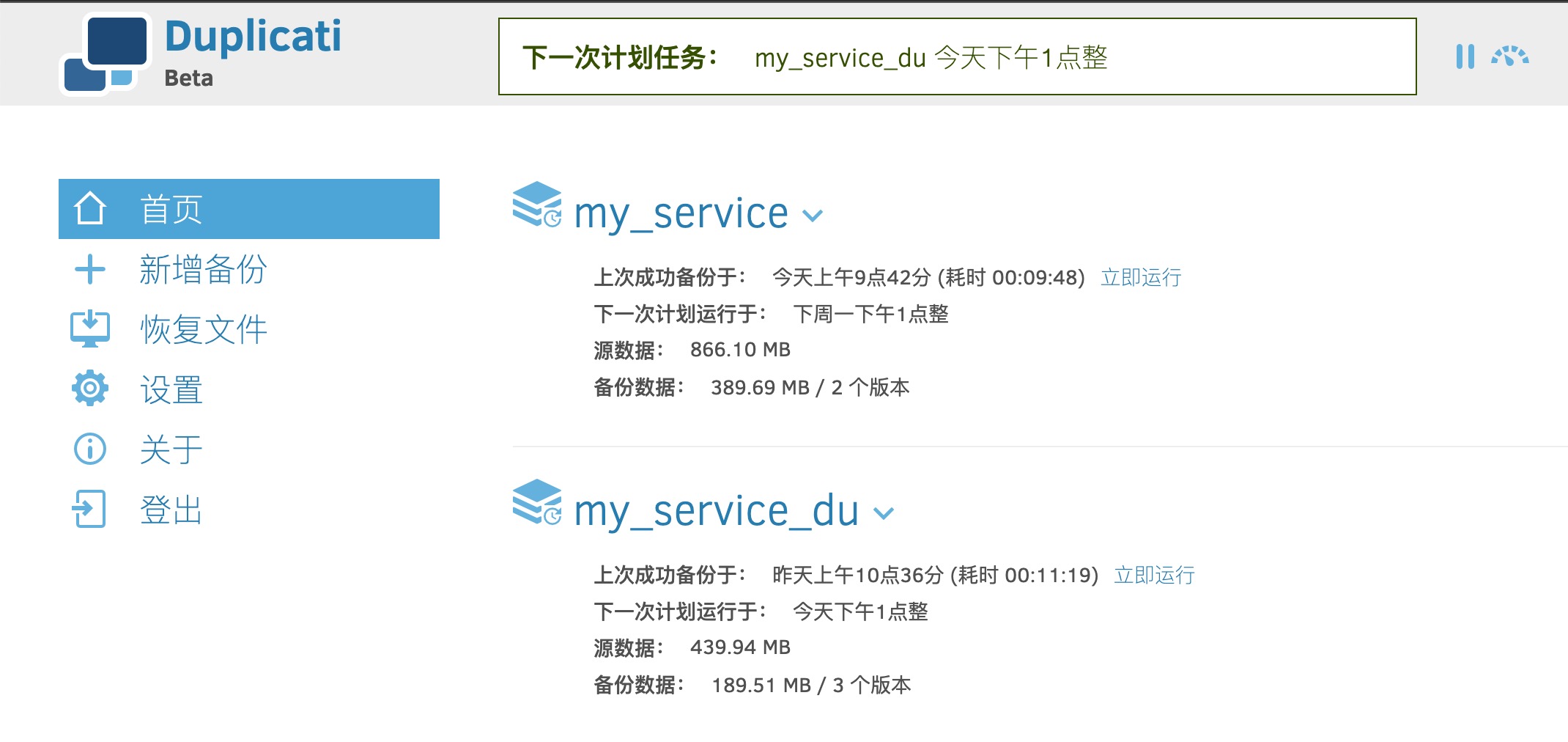
Task: Click the next scheduled task status box
Action: (957, 56)
